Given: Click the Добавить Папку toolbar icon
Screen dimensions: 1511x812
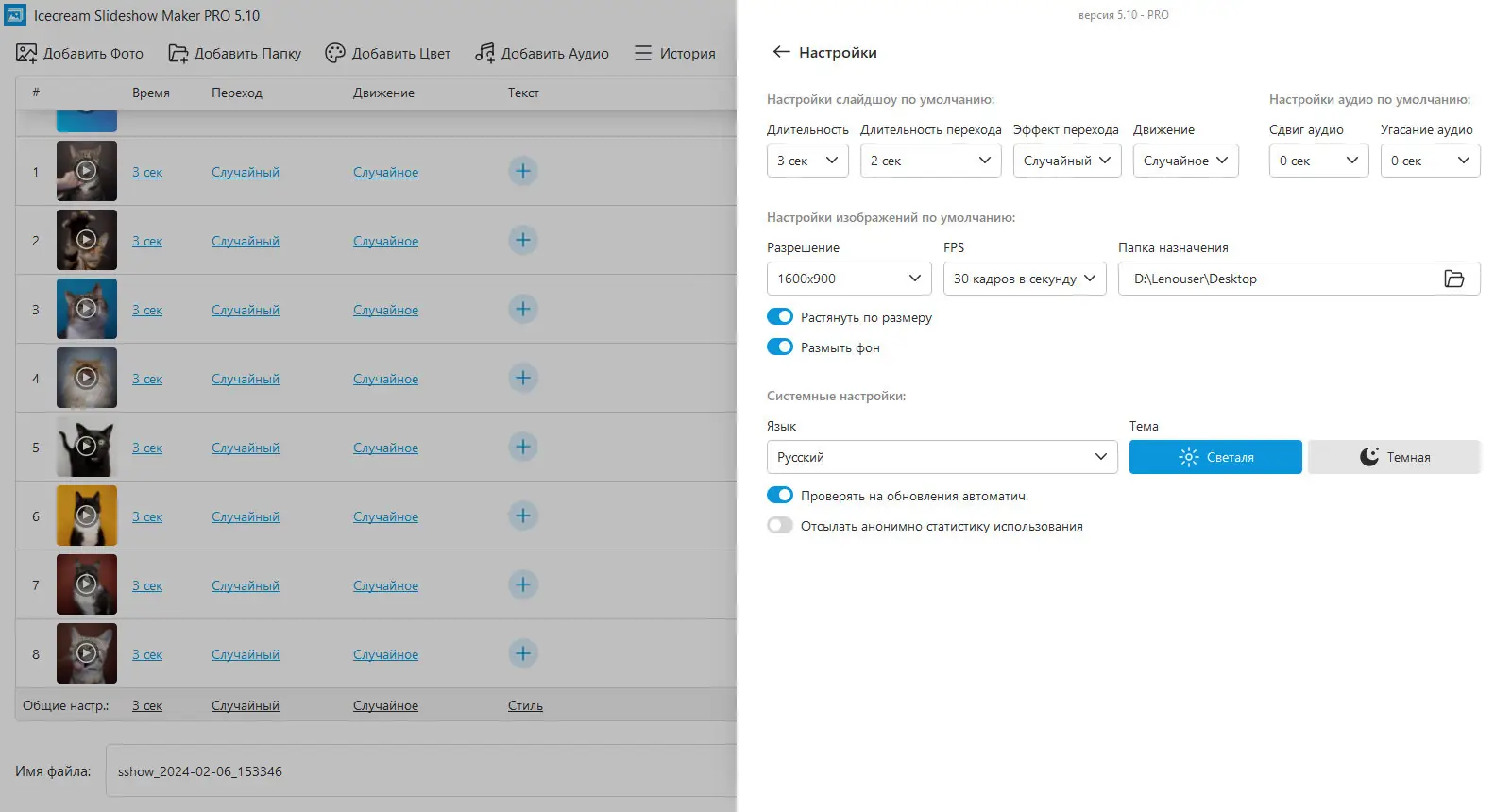Looking at the screenshot, I should [x=178, y=53].
